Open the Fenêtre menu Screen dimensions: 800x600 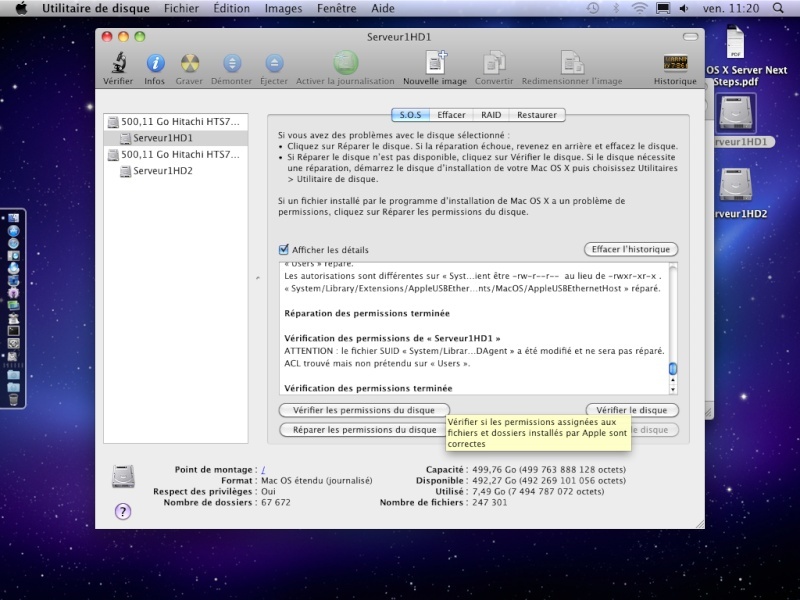(x=337, y=8)
